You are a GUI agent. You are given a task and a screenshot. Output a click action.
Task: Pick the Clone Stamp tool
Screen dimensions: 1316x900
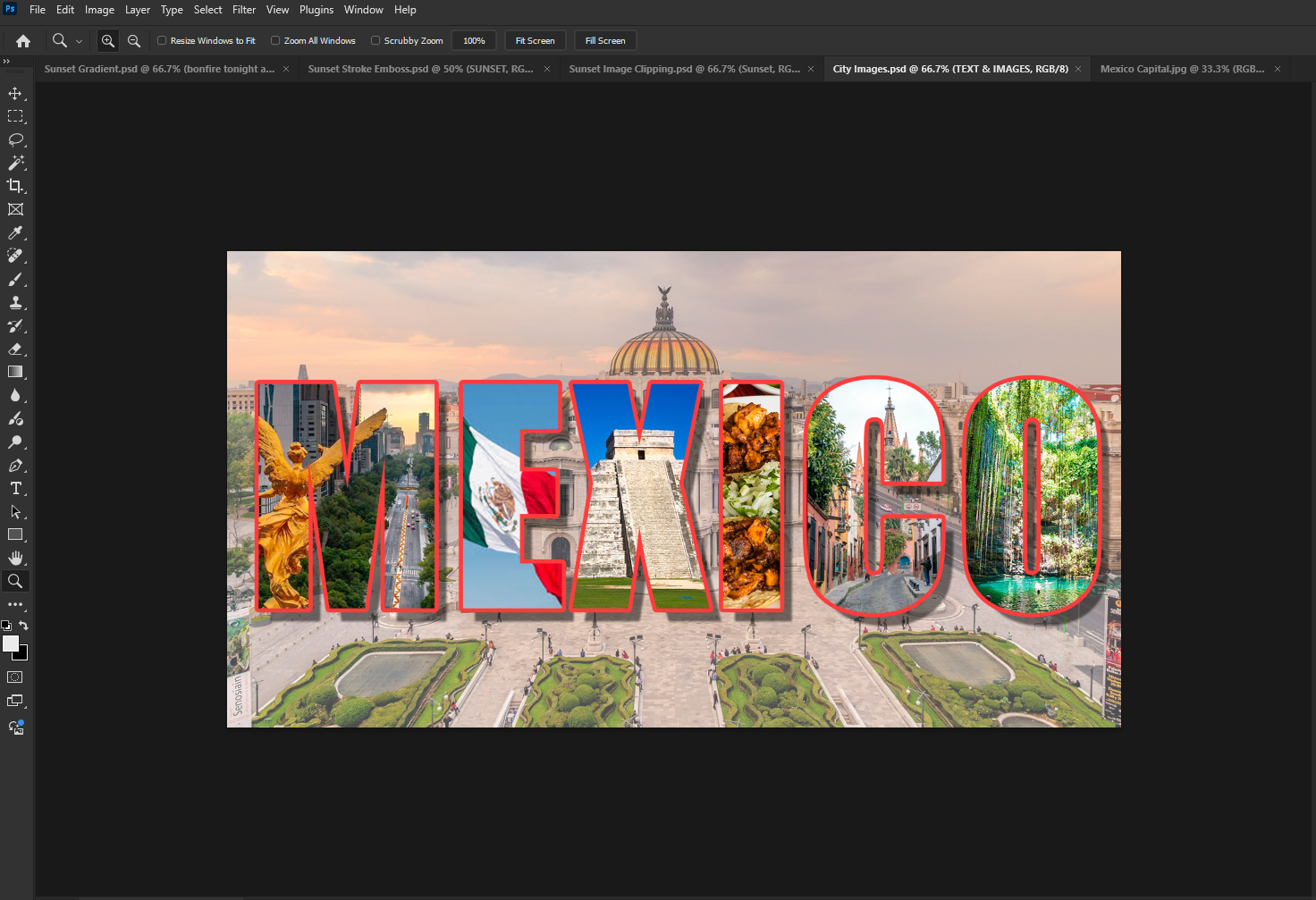click(x=15, y=302)
